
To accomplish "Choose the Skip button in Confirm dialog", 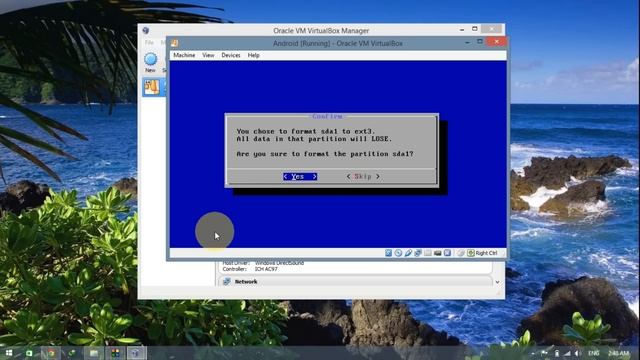I will tap(363, 176).
